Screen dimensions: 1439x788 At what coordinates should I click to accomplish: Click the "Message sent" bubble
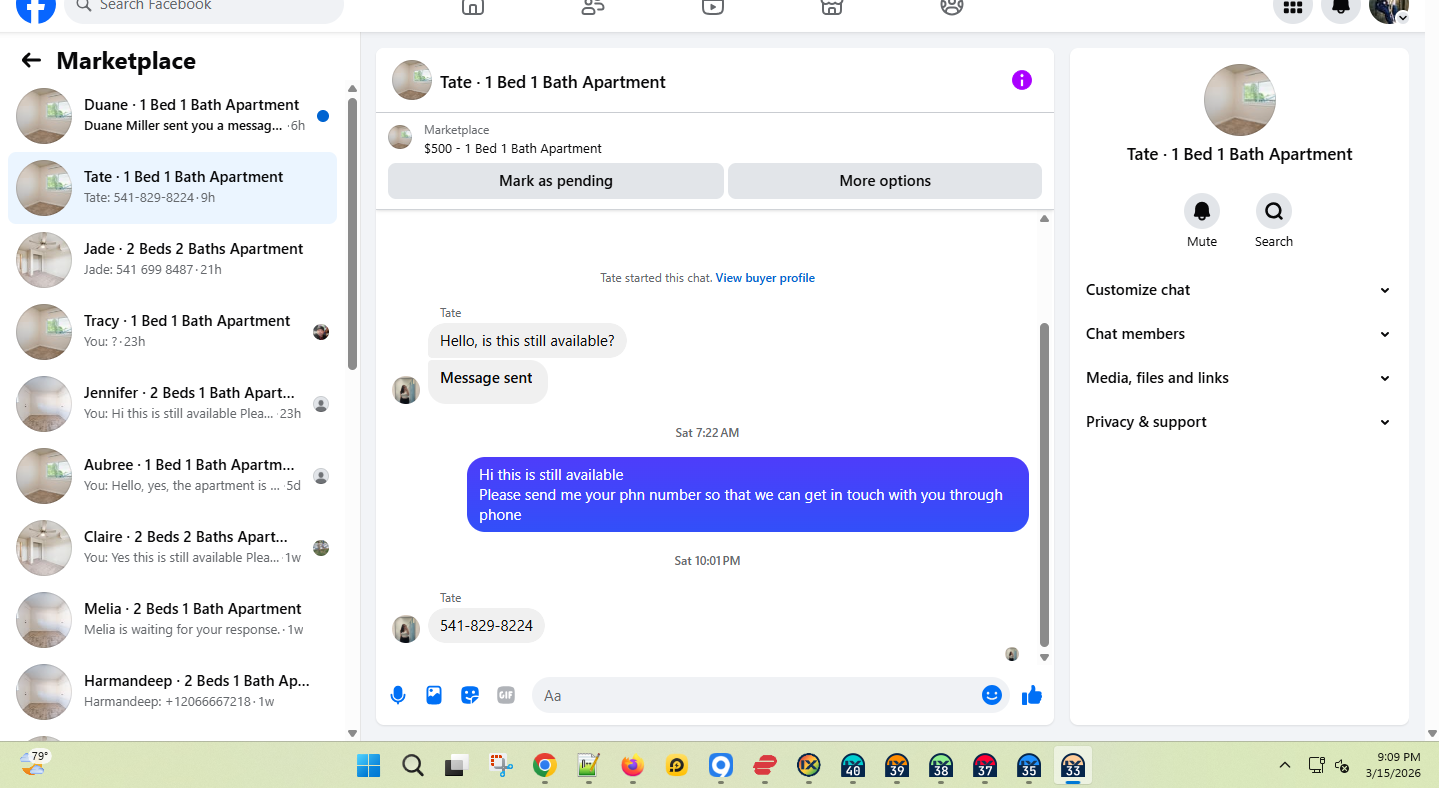click(487, 380)
